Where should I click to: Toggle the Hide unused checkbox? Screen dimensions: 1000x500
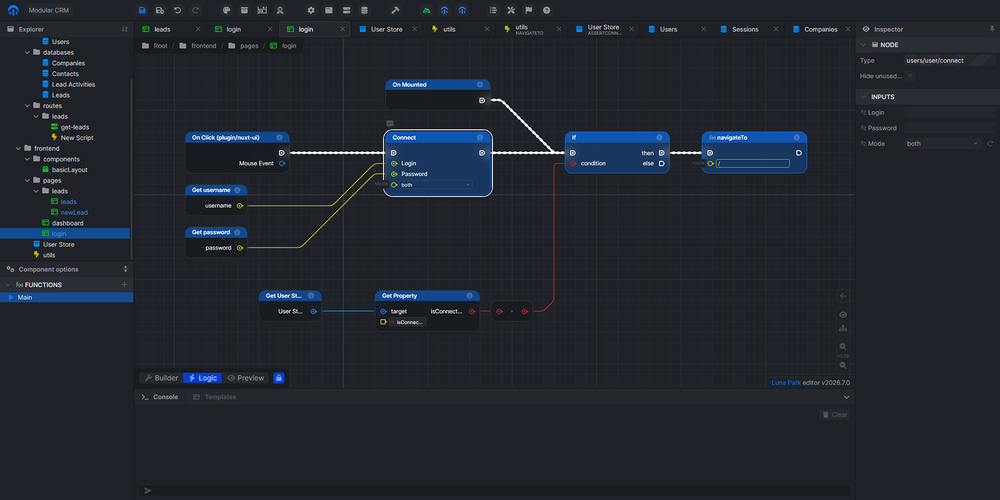[x=910, y=76]
